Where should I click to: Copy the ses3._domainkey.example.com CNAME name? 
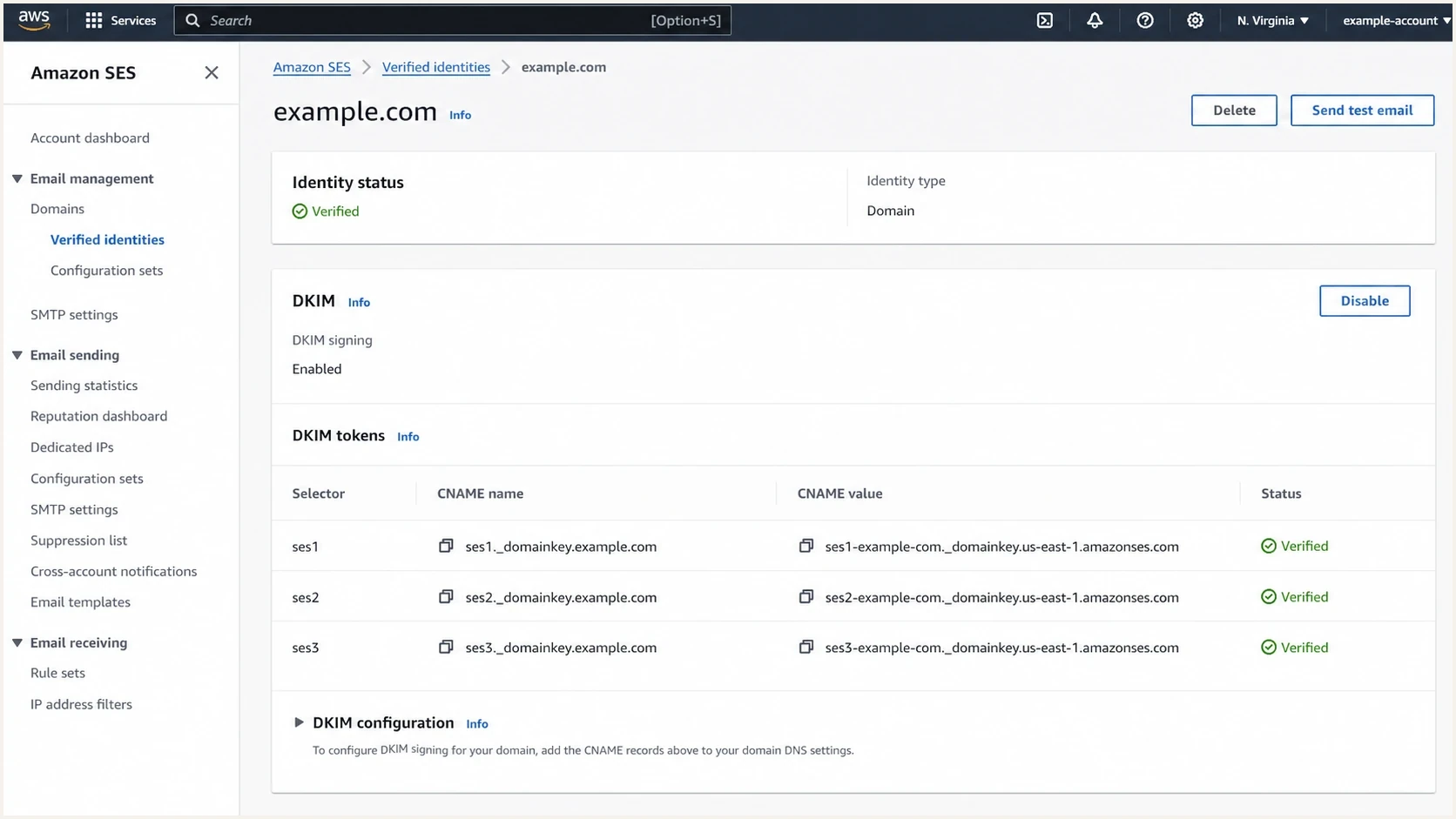[446, 648]
